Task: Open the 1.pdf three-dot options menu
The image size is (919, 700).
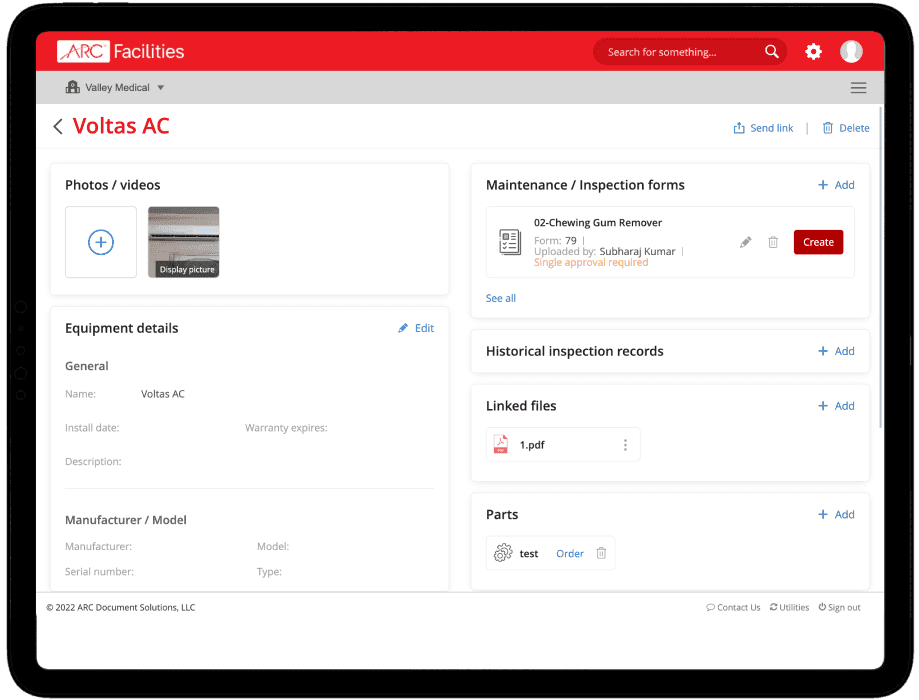Action: tap(626, 445)
